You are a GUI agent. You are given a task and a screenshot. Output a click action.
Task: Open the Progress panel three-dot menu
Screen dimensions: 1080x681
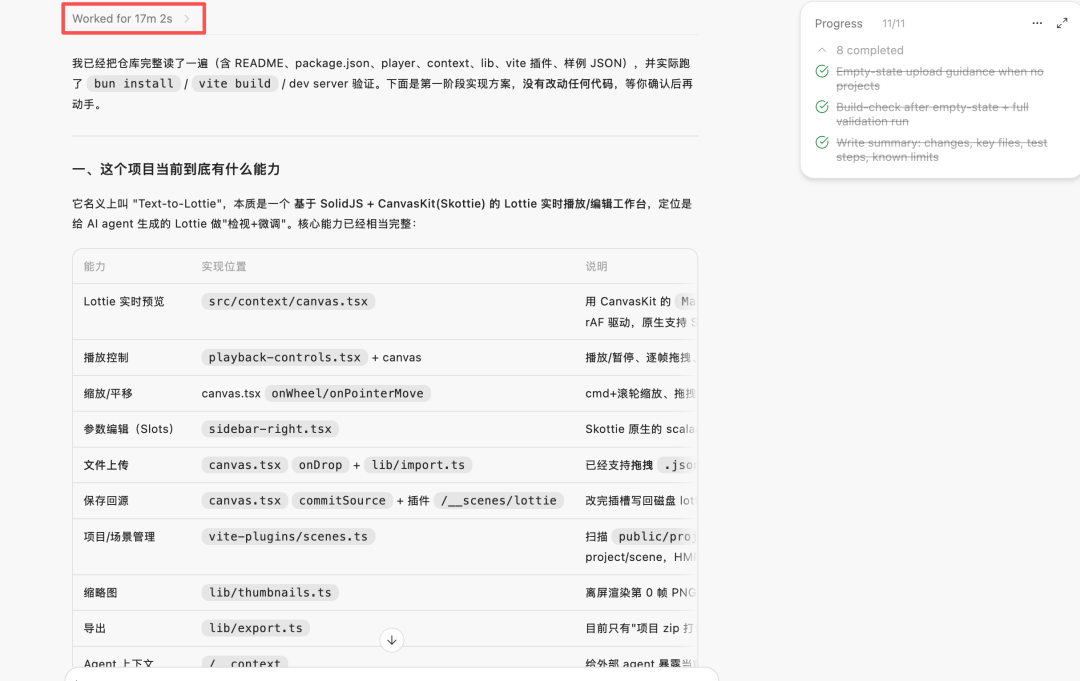tap(1037, 23)
